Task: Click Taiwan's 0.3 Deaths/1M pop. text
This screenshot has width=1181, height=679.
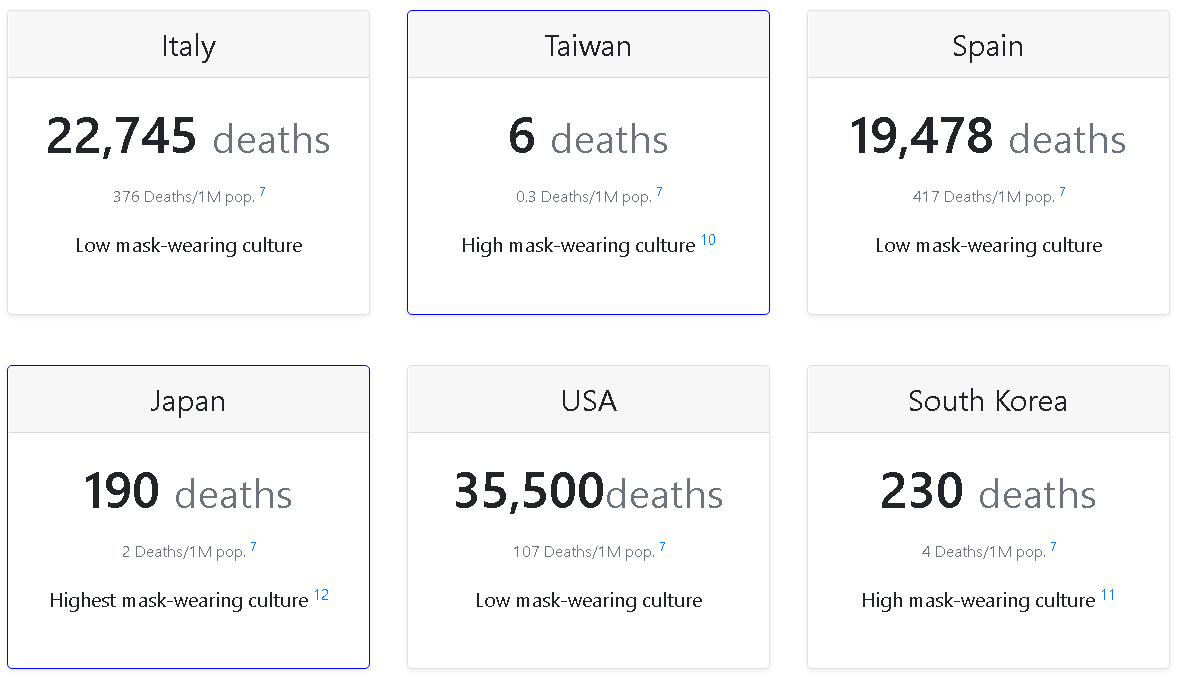Action: (x=584, y=197)
